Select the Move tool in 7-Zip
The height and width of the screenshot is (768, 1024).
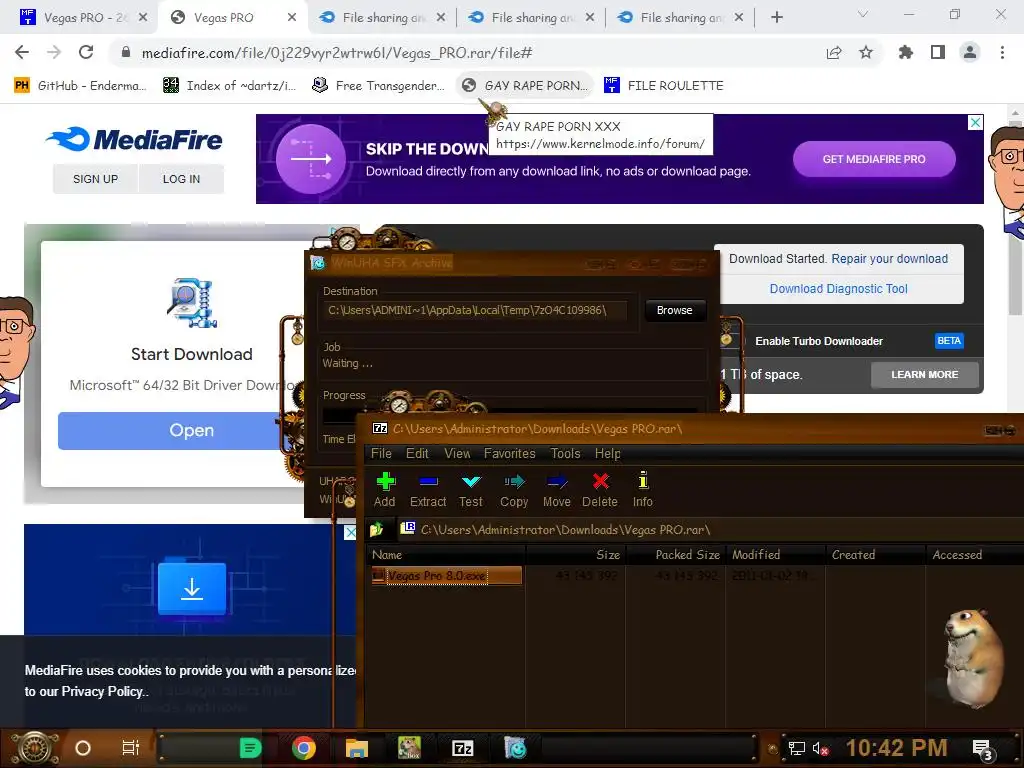click(556, 490)
